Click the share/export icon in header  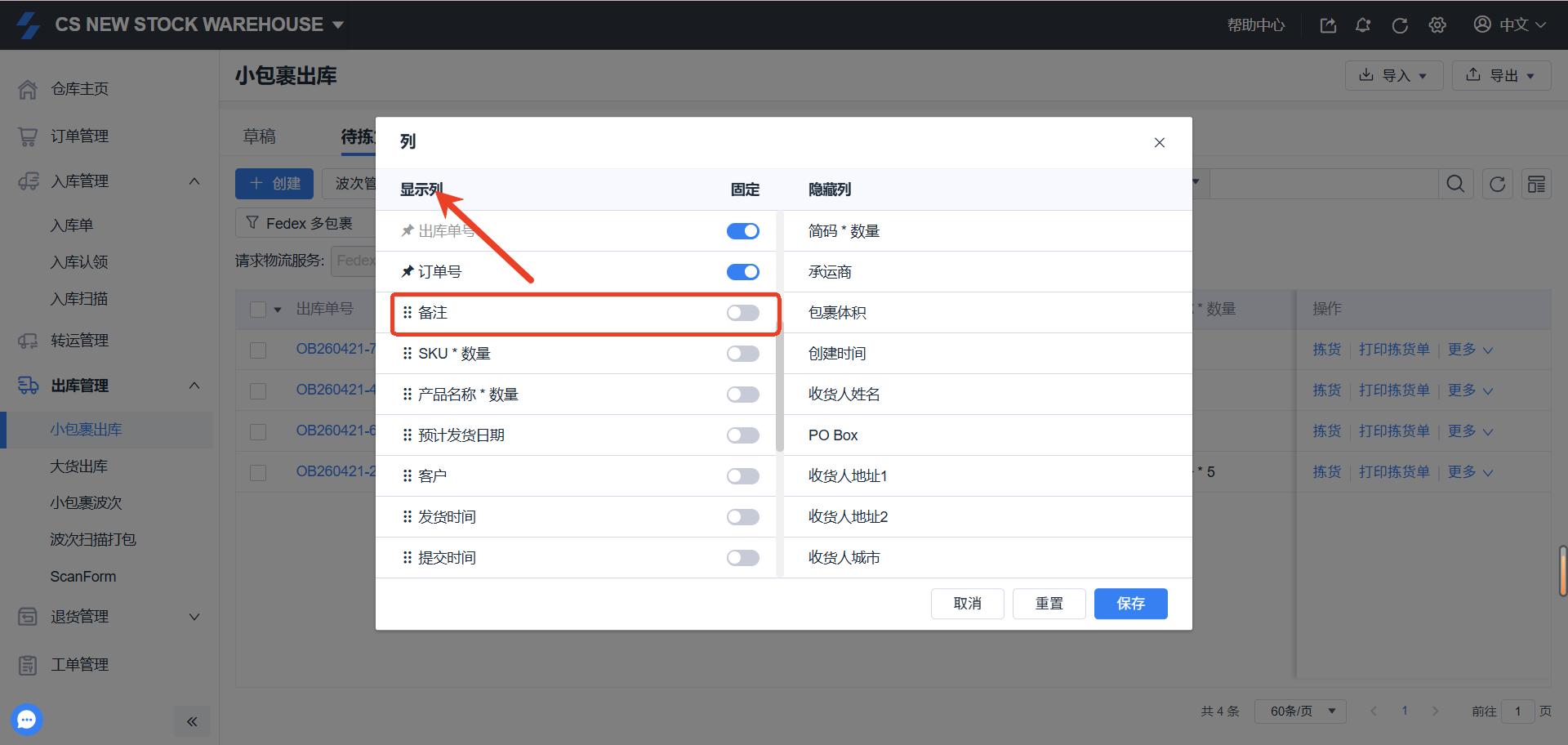click(1328, 25)
